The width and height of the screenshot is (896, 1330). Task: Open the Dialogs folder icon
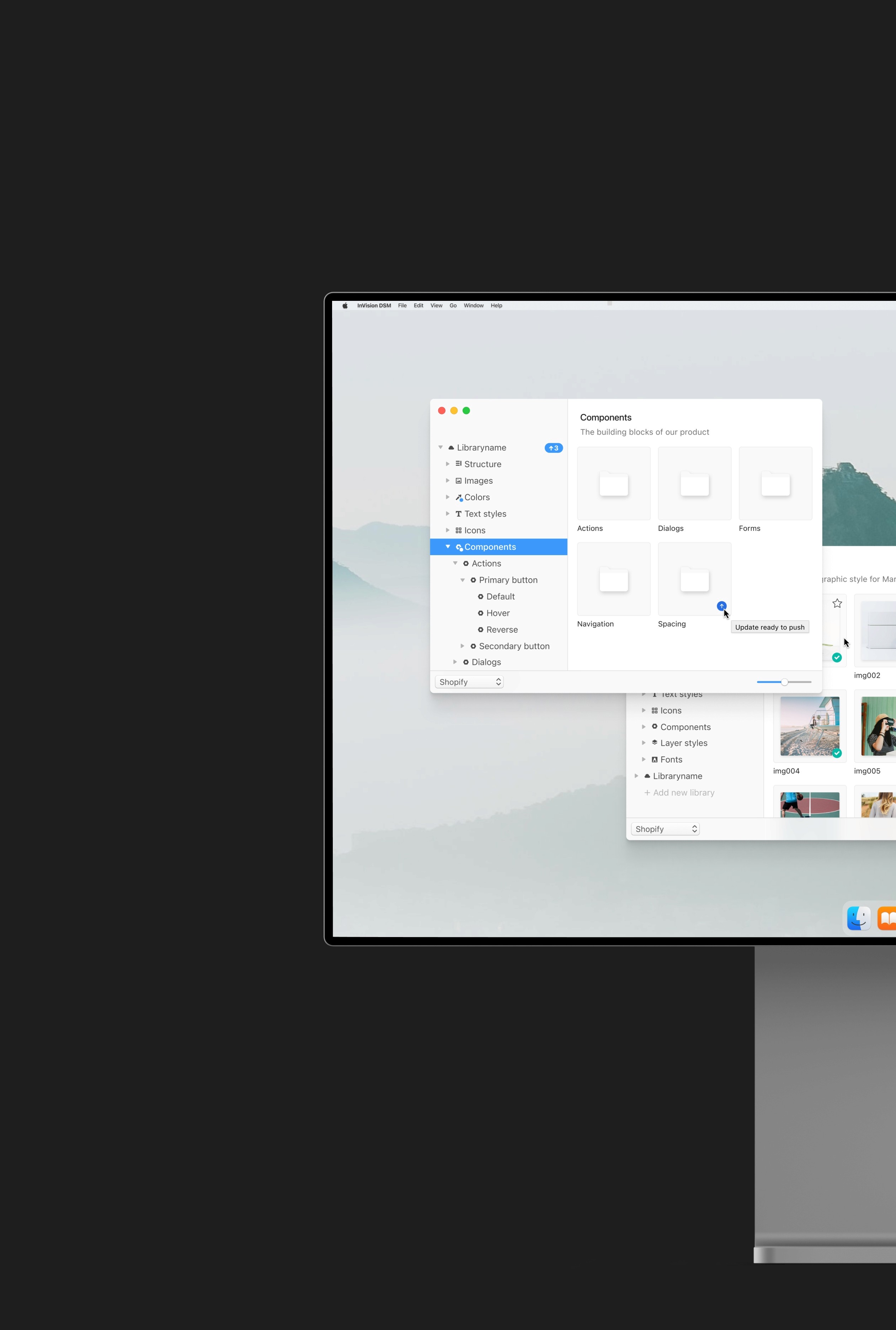(x=694, y=484)
